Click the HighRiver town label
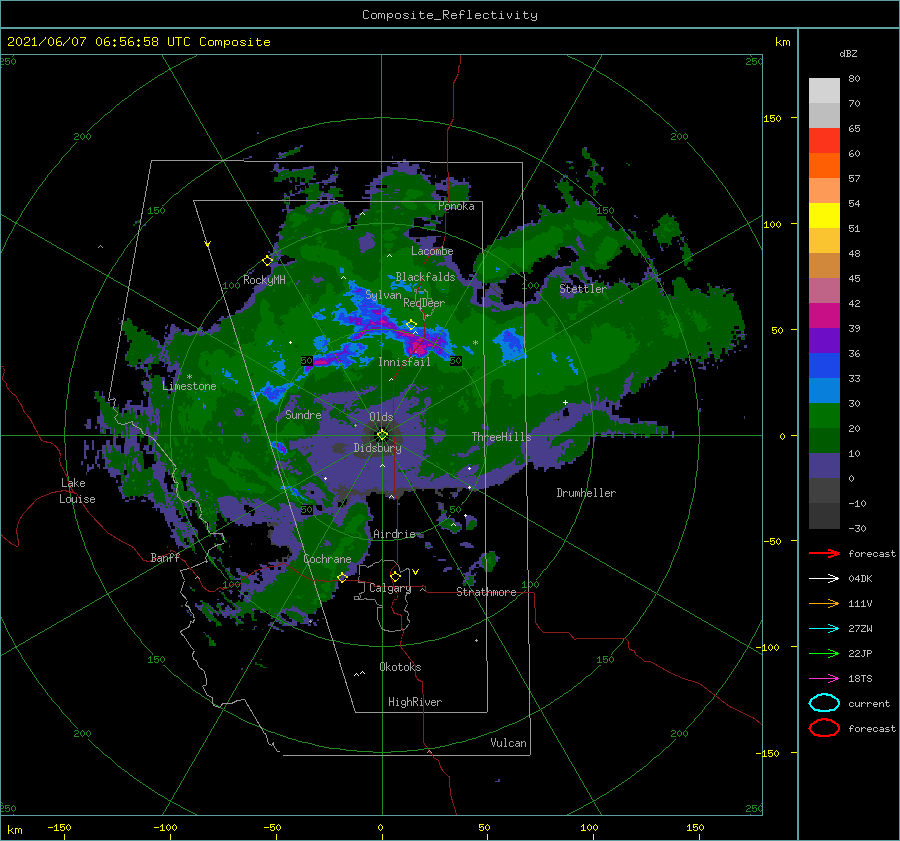Viewport: 900px width, 841px height. (415, 702)
